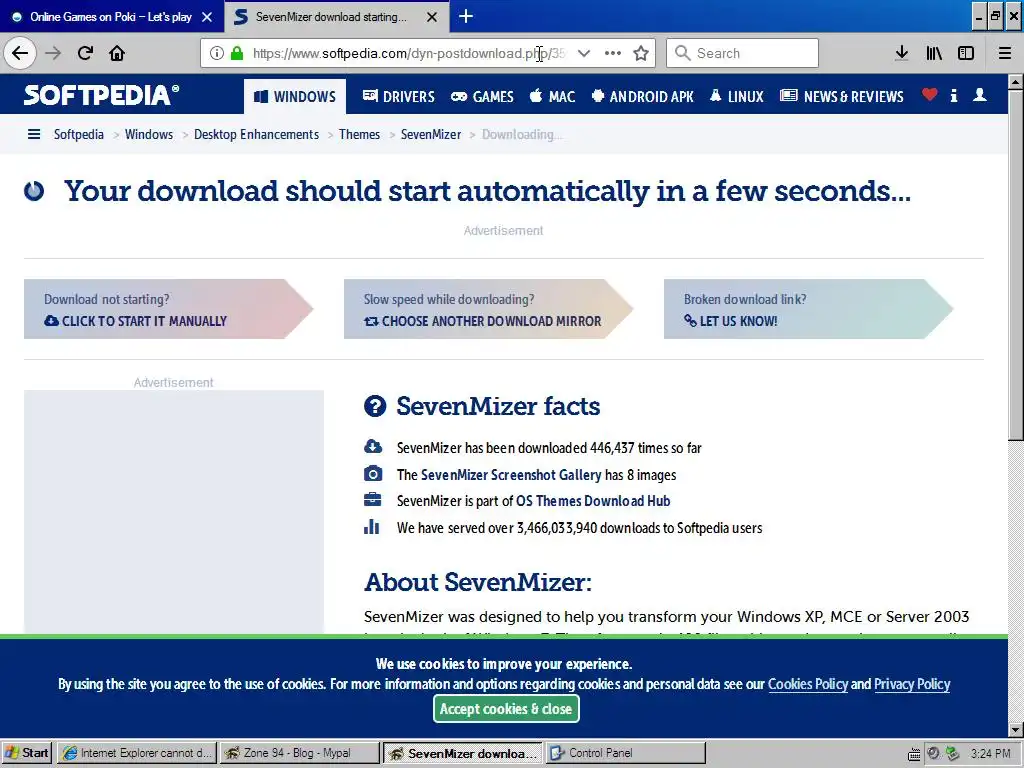Screen dimensions: 1024x768
Task: Reload the current page
Action: pyautogui.click(x=85, y=53)
